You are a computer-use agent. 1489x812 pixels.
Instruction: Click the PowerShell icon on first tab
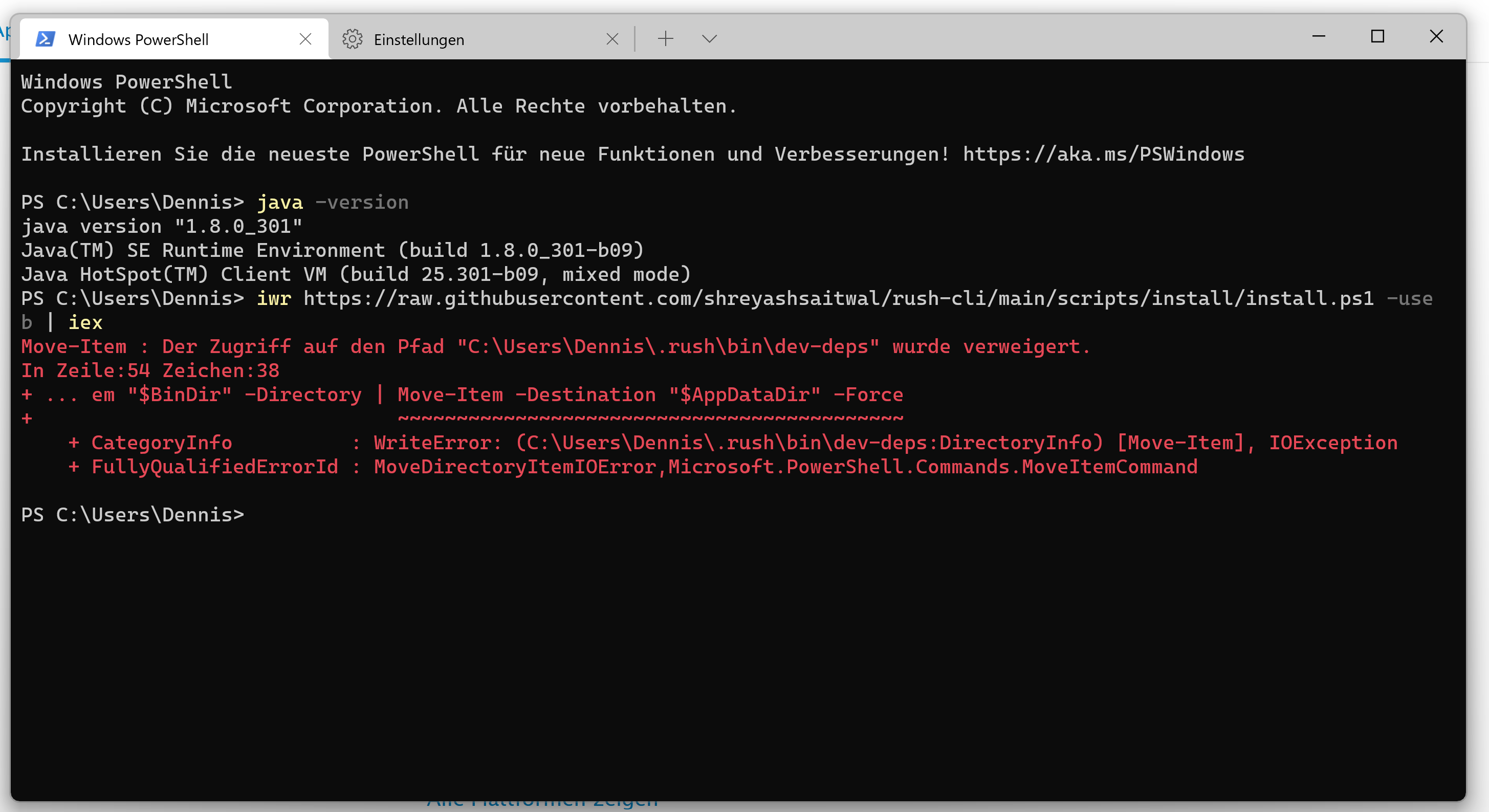(45, 39)
